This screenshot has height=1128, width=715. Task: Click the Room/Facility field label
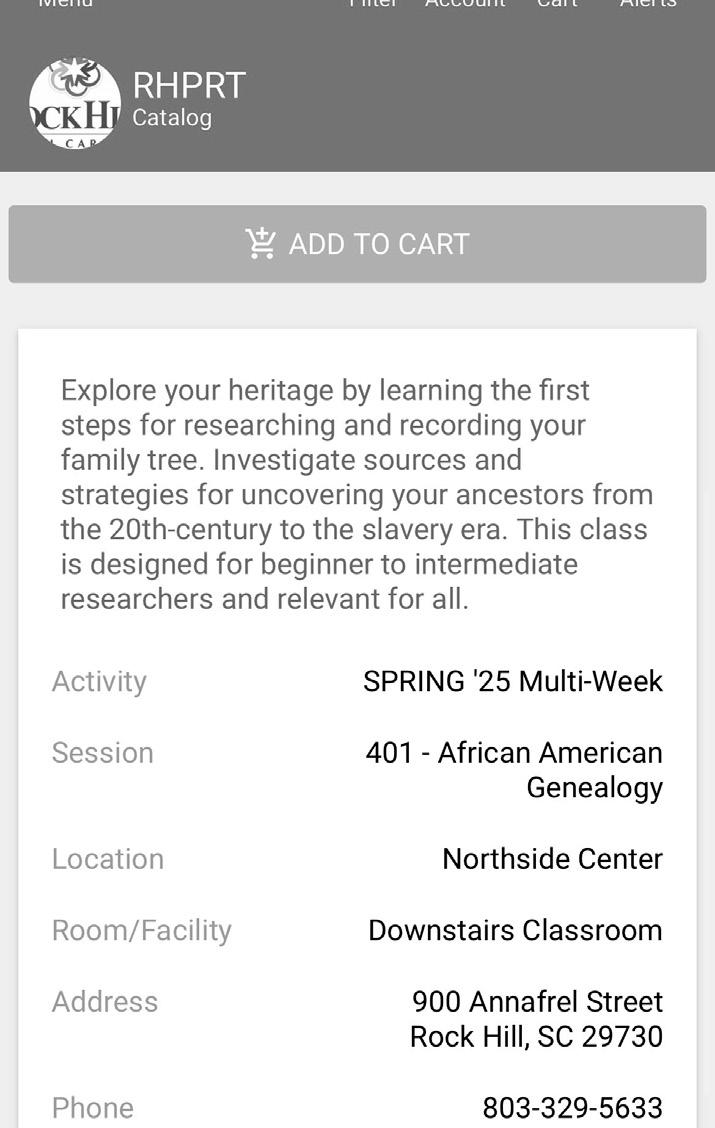[142, 931]
